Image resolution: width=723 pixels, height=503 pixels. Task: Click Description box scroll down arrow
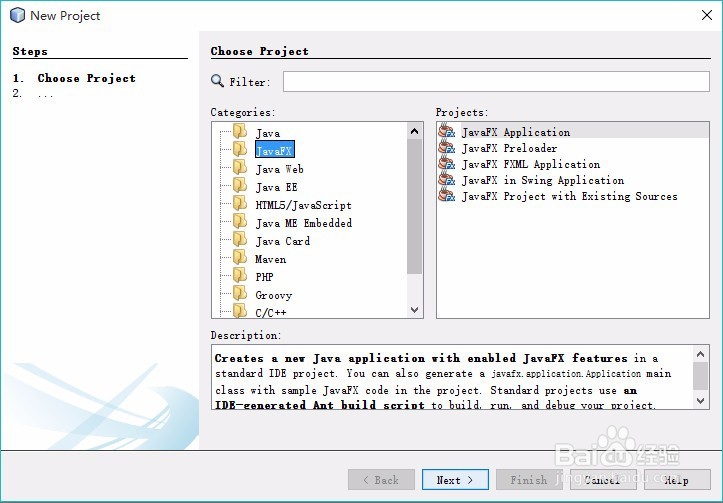point(700,401)
